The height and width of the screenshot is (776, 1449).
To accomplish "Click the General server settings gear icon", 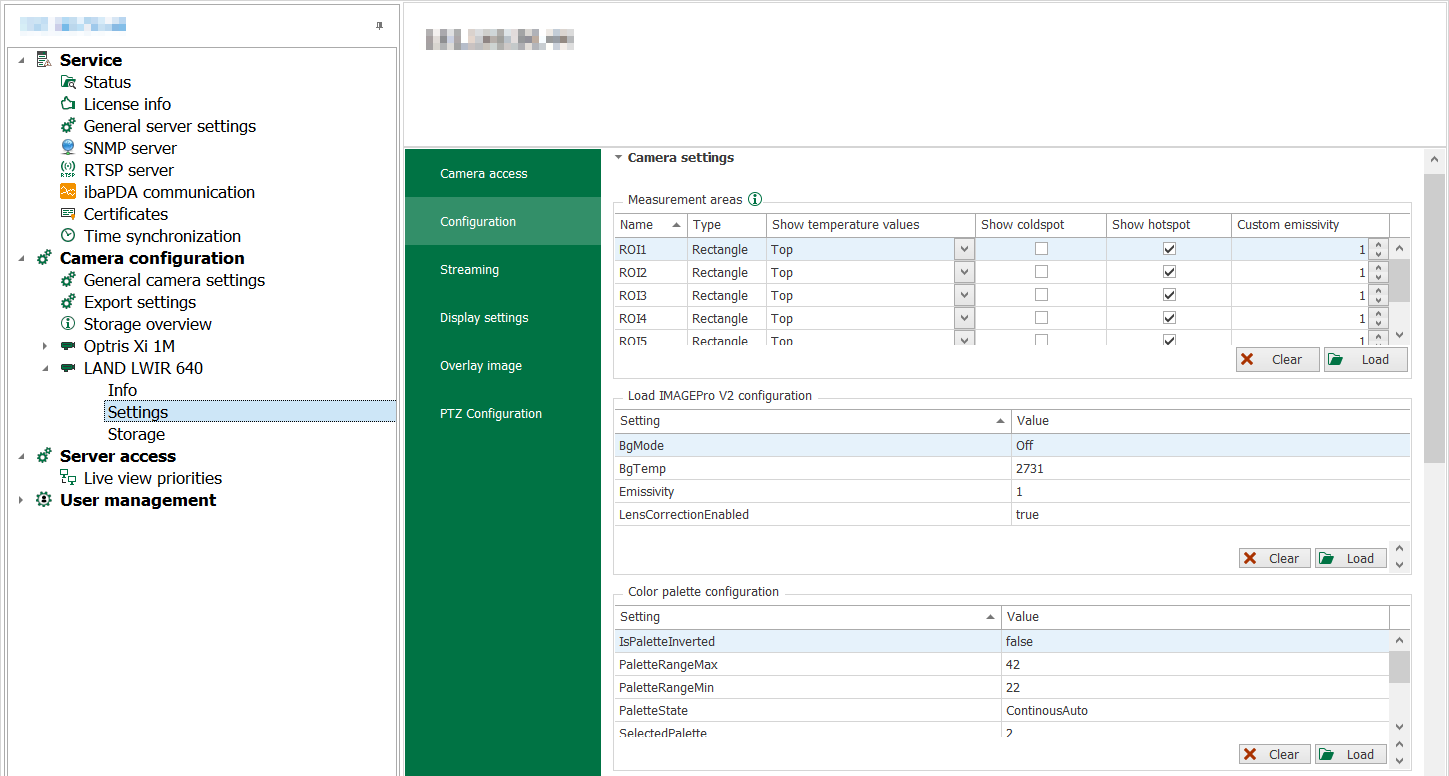I will click(x=68, y=126).
